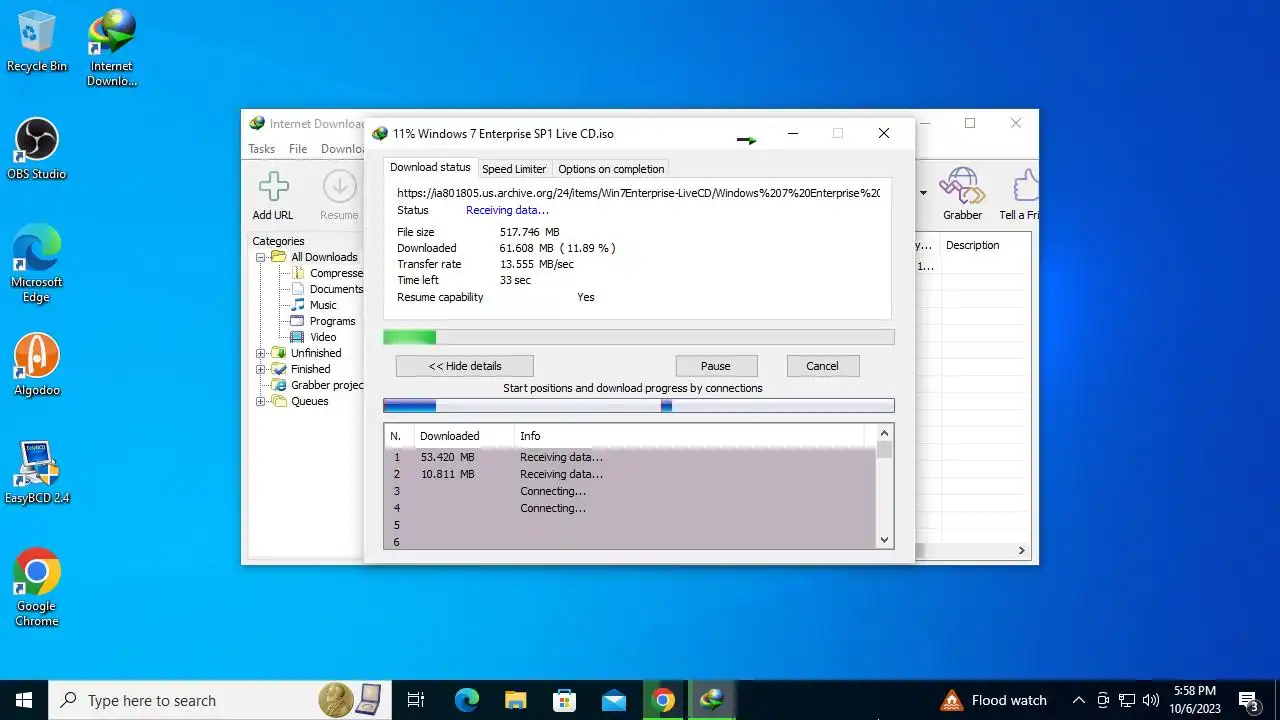Open the notification center icon
The height and width of the screenshot is (720, 1280).
pyautogui.click(x=1248, y=700)
